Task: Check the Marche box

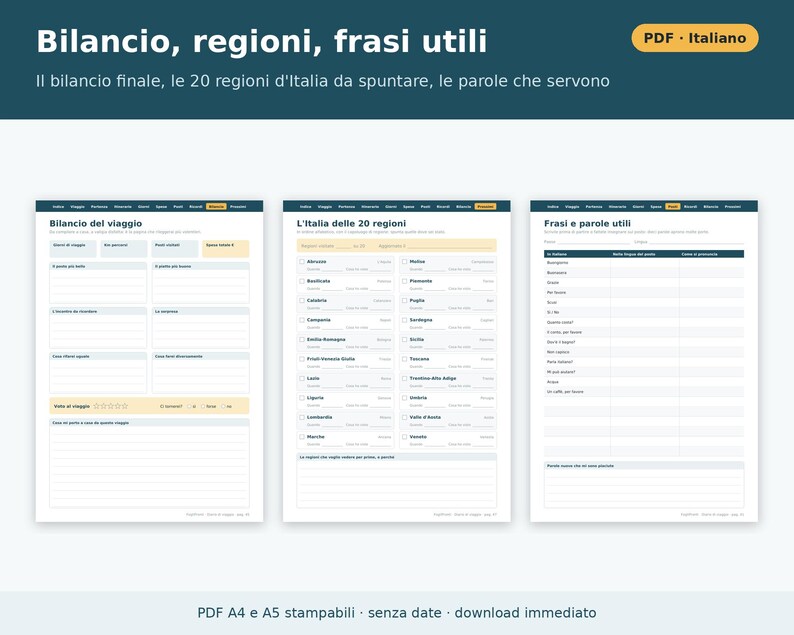Action: (302, 436)
